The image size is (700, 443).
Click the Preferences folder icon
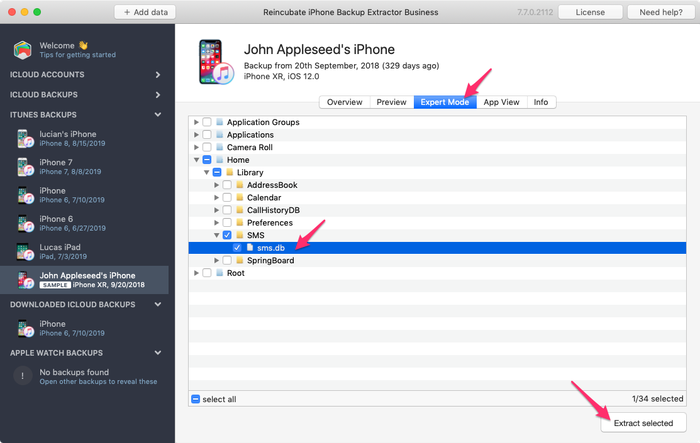240,222
